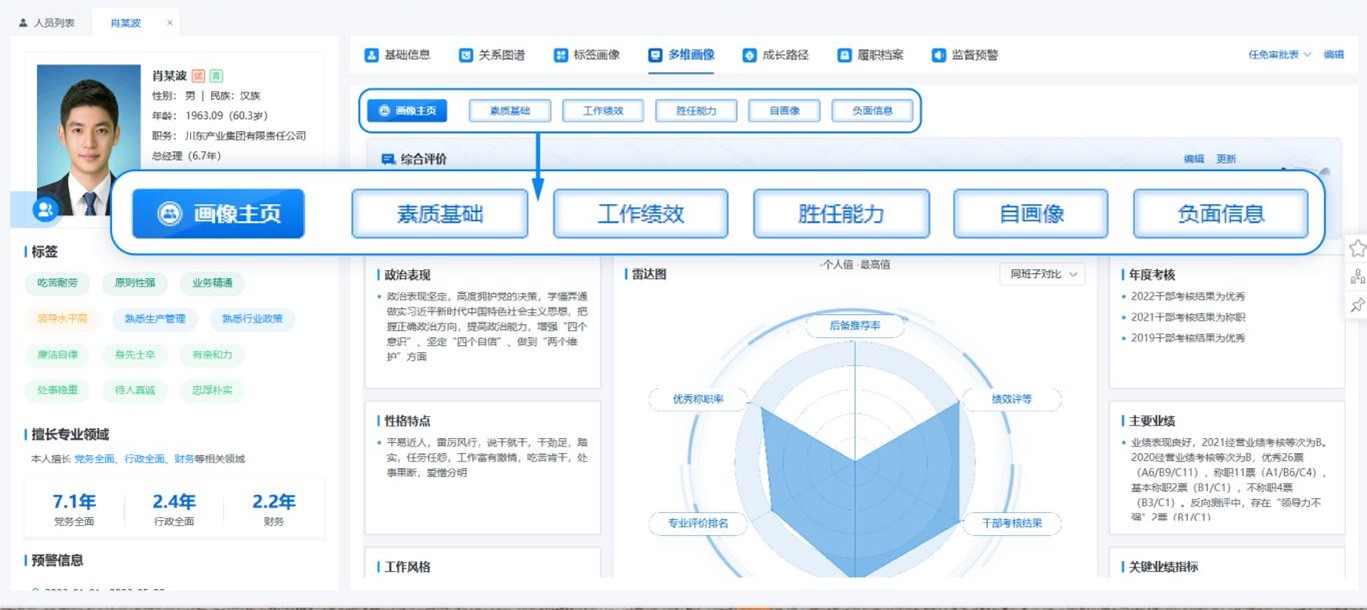
Task: Open the 同班子对比 dropdown
Action: tap(1043, 274)
